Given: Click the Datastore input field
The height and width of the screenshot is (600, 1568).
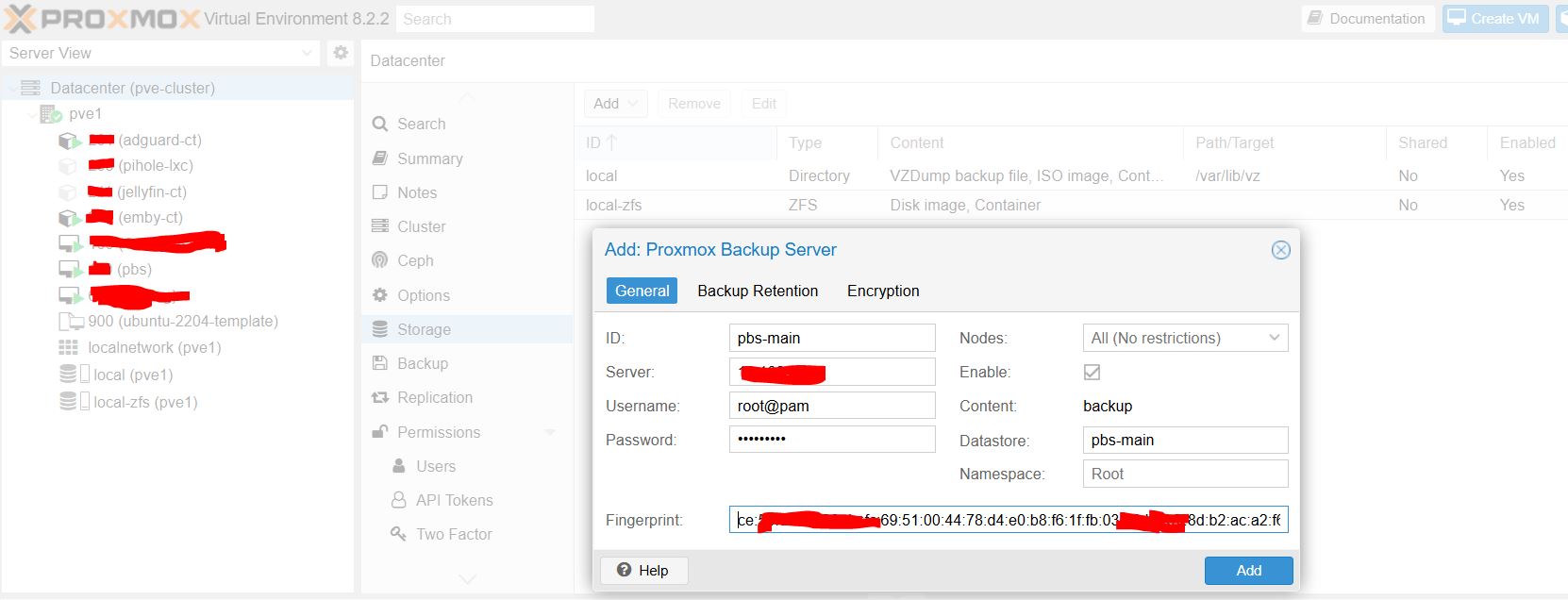Looking at the screenshot, I should pos(1185,440).
